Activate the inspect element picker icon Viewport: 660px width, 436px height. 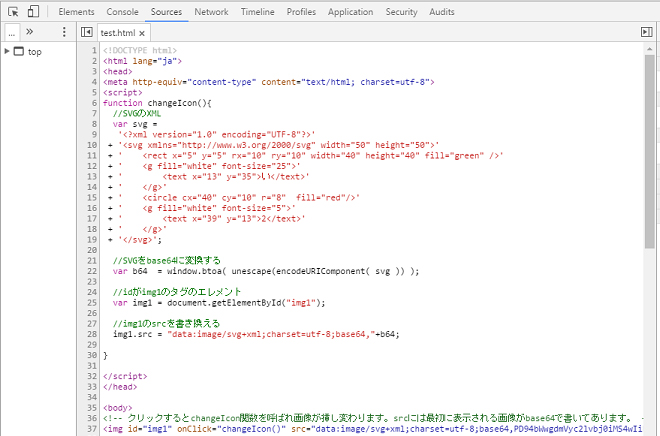[x=13, y=12]
